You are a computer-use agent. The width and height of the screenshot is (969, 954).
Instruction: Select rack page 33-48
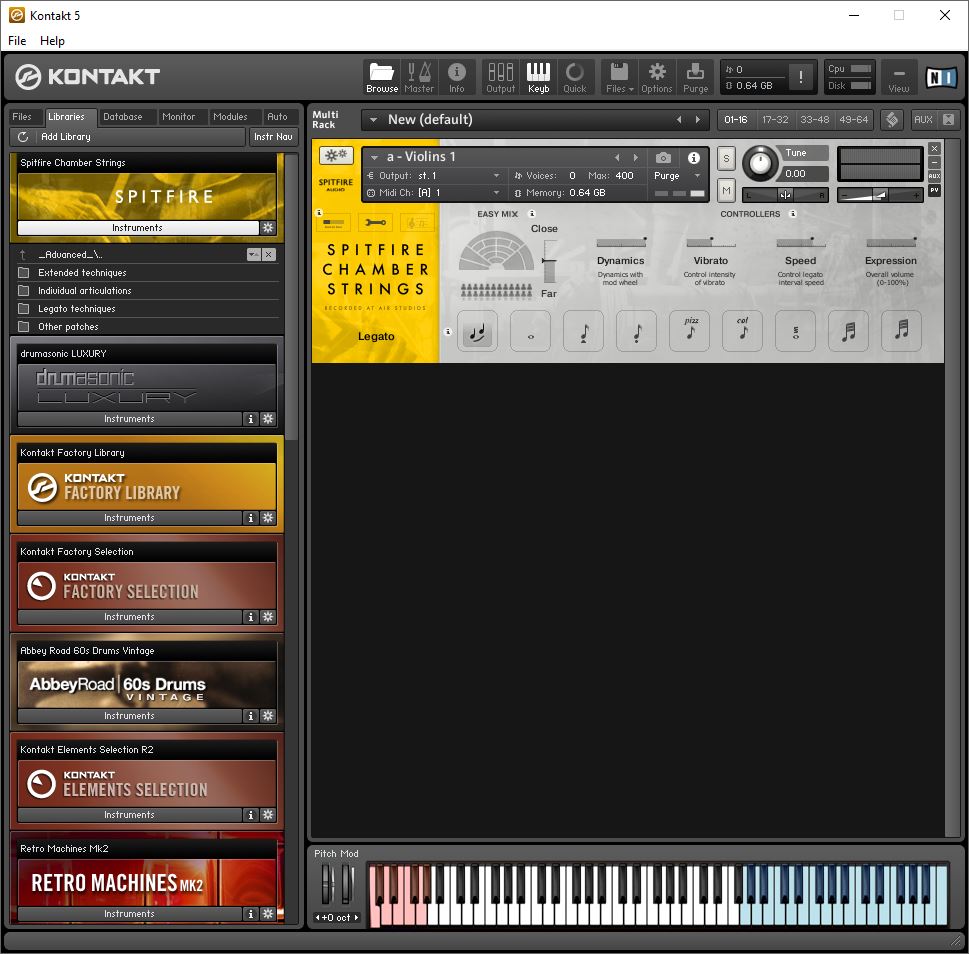point(815,119)
